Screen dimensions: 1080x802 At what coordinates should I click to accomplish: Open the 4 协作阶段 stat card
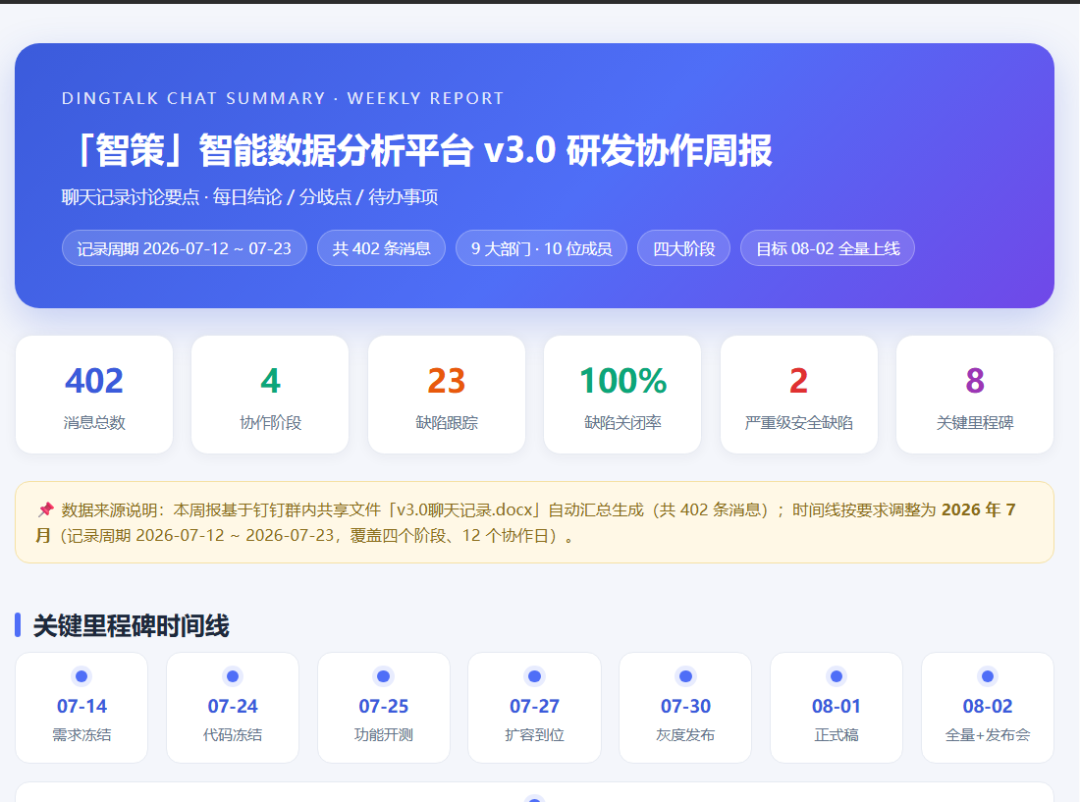tap(270, 395)
